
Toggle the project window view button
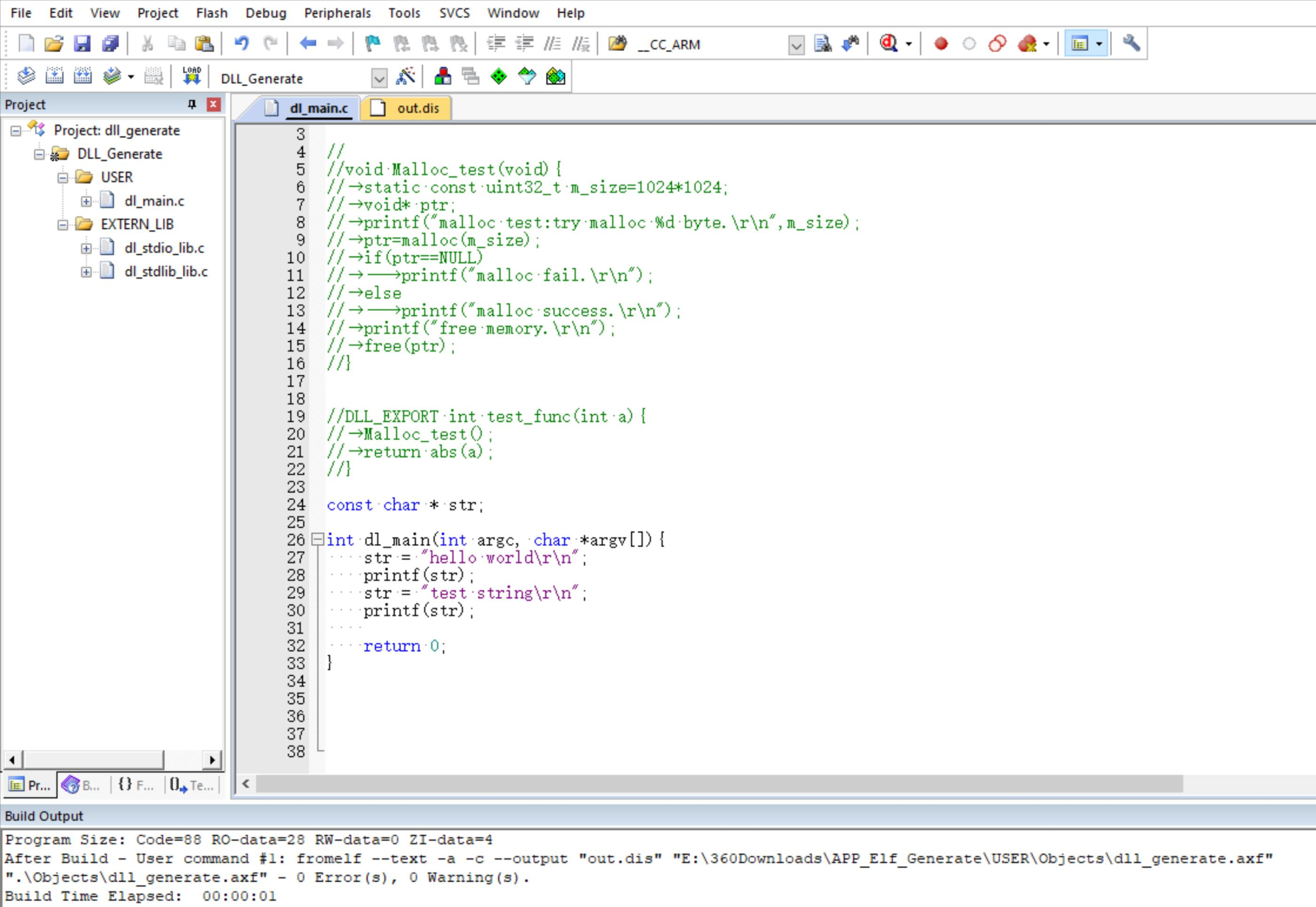tap(1080, 44)
